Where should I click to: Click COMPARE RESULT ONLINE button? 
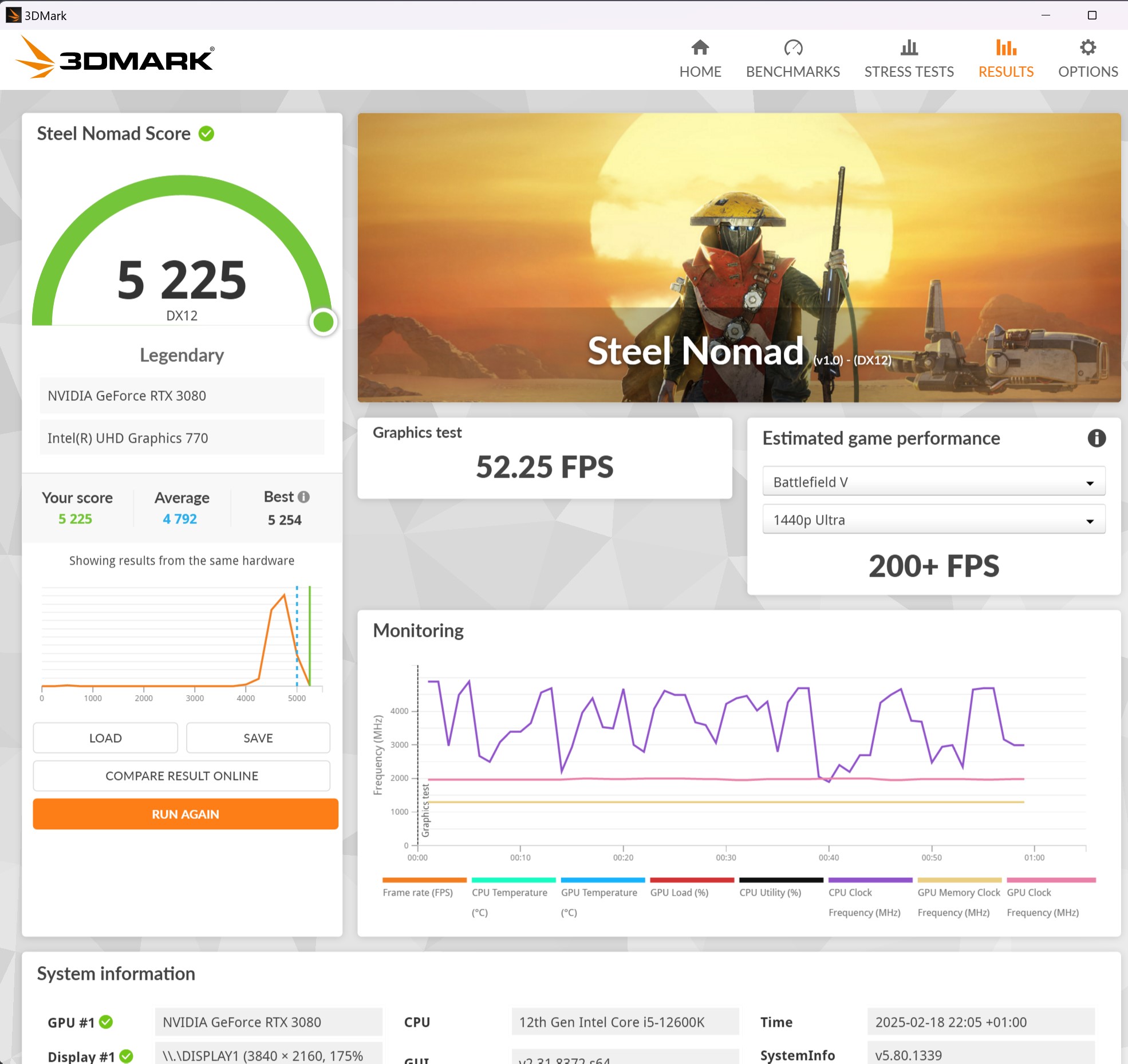click(182, 775)
